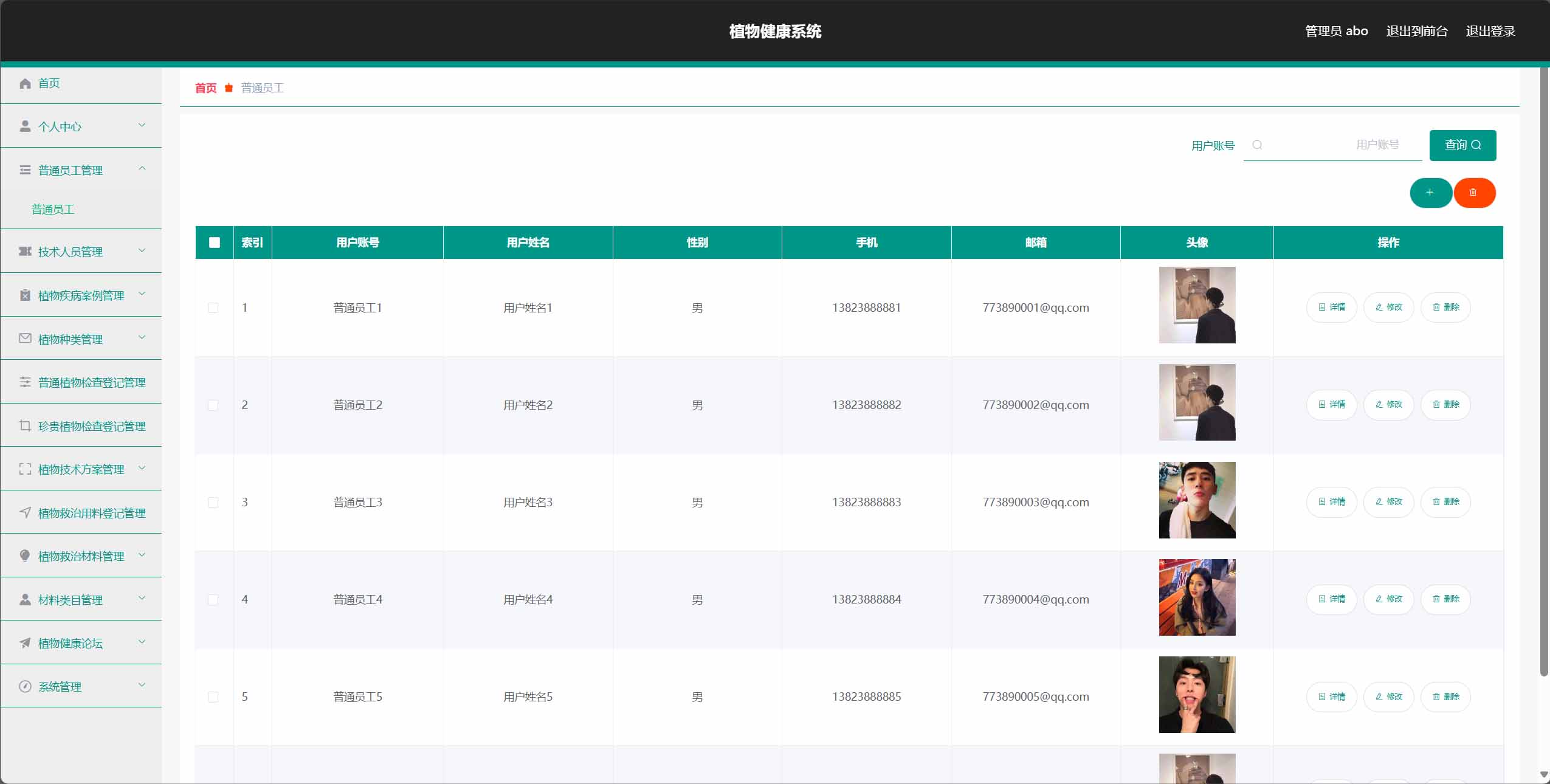Expand the 材料类目管理 chevron
Screen dimensions: 1550x784
pos(142,598)
